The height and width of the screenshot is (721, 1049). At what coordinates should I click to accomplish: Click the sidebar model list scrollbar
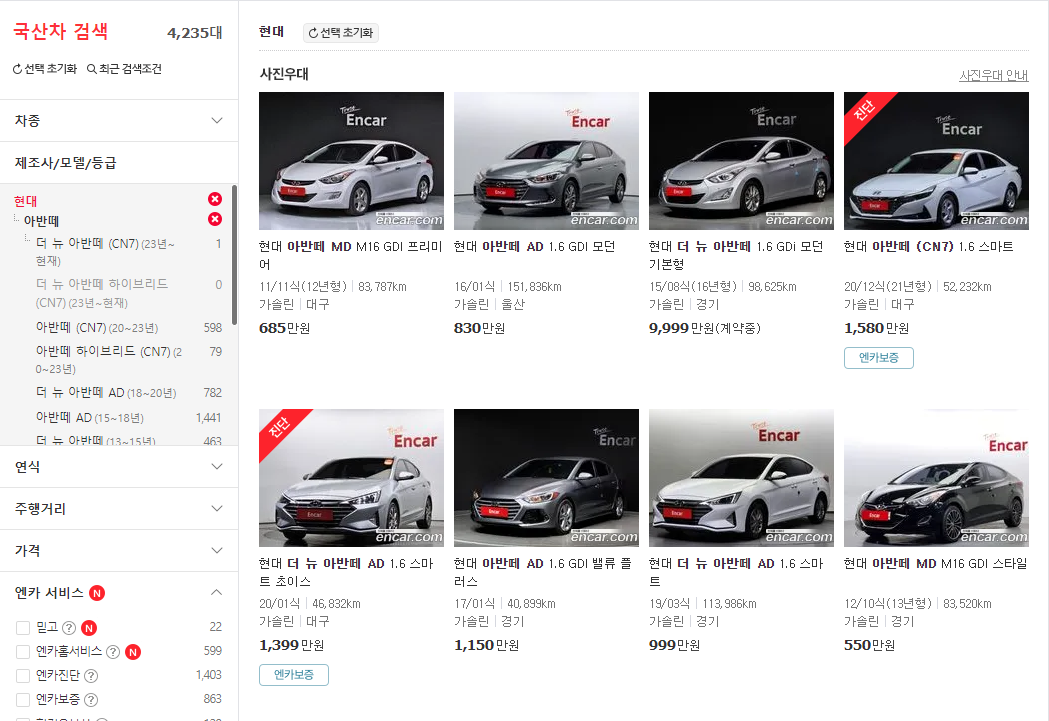pyautogui.click(x=234, y=255)
